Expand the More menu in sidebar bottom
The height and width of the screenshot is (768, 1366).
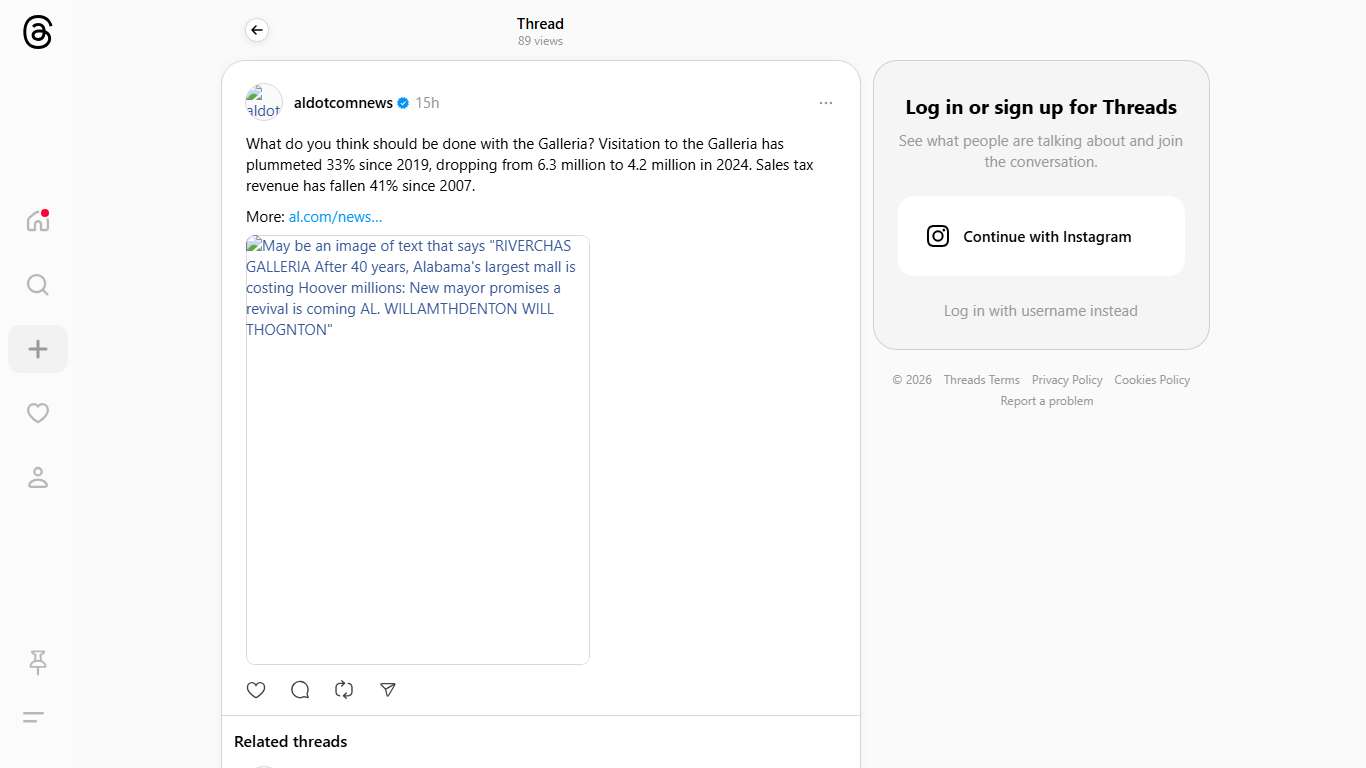point(34,717)
